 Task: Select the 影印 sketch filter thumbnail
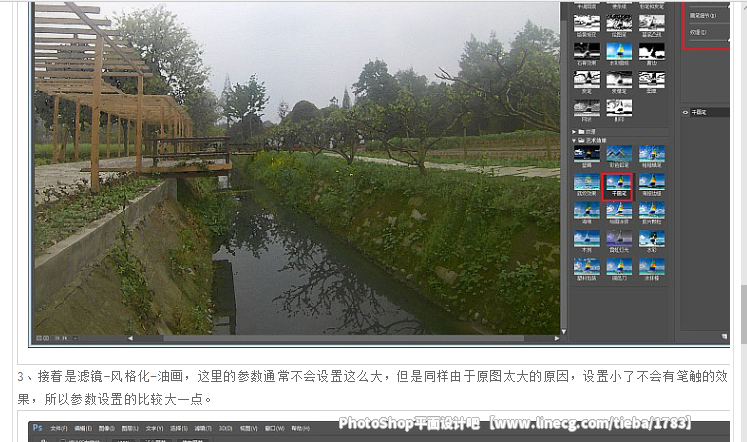point(619,107)
